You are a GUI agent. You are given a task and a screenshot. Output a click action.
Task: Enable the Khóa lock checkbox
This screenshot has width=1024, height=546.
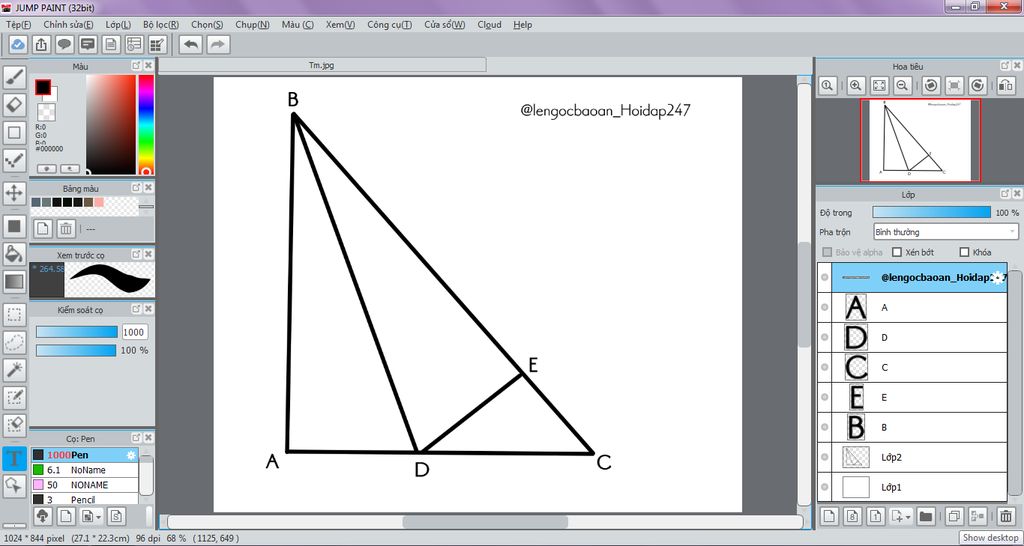pos(965,252)
